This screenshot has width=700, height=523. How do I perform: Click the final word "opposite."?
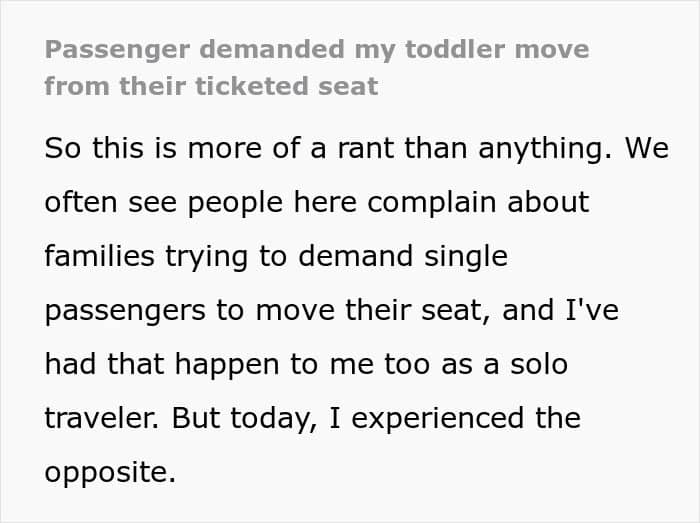(x=110, y=473)
